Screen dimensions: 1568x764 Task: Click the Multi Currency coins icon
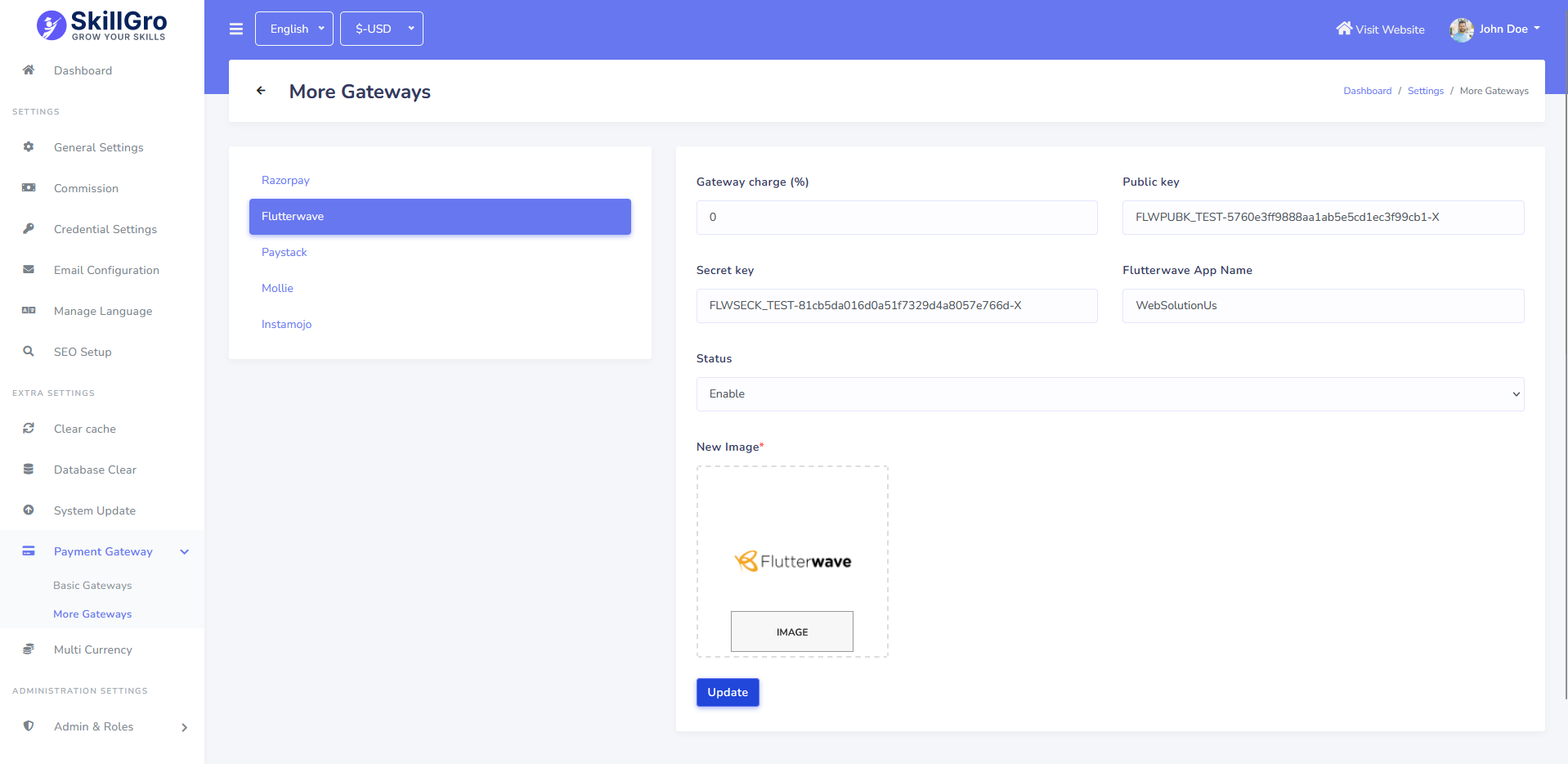(x=29, y=649)
